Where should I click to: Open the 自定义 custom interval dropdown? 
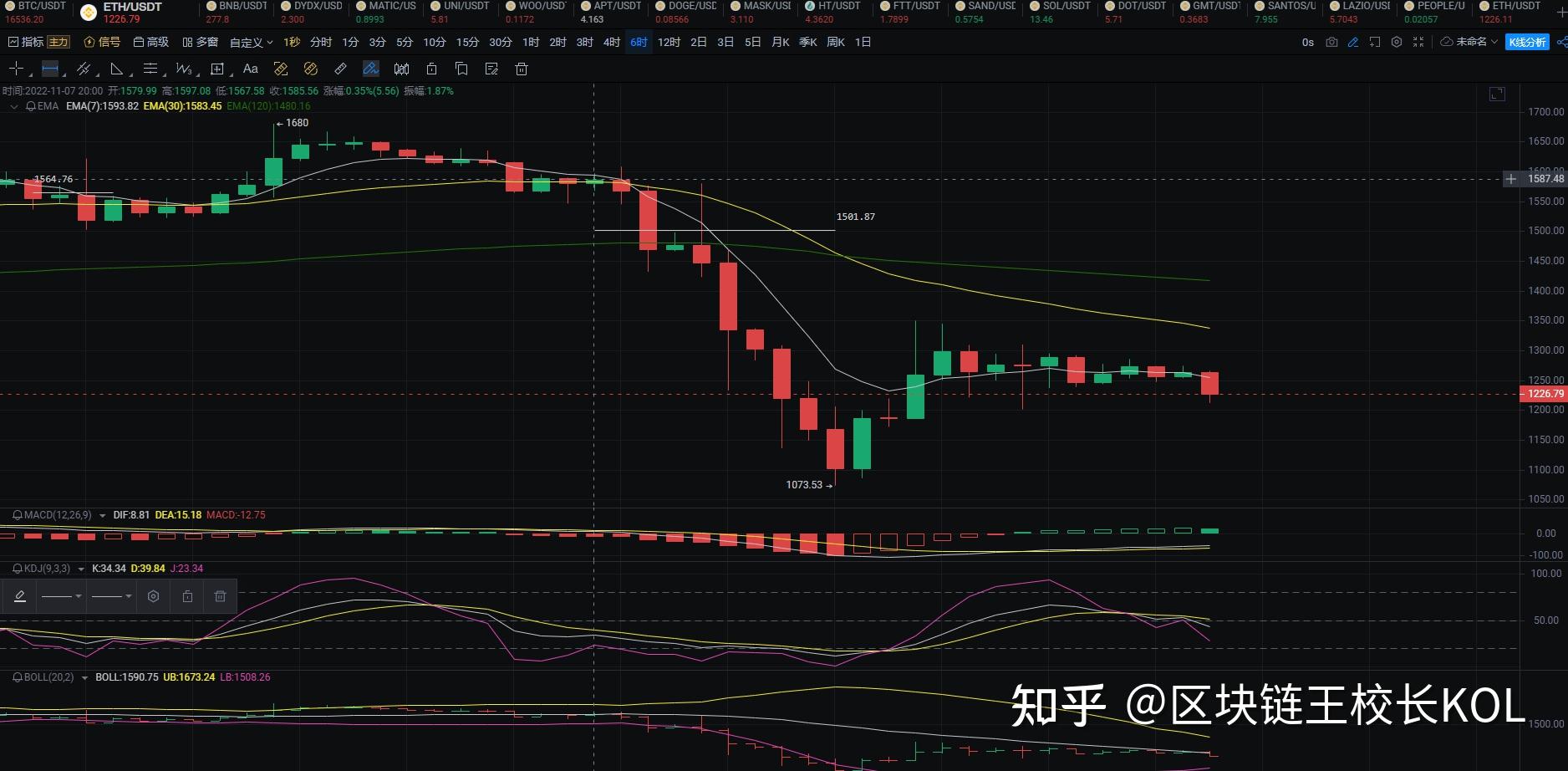(x=251, y=42)
